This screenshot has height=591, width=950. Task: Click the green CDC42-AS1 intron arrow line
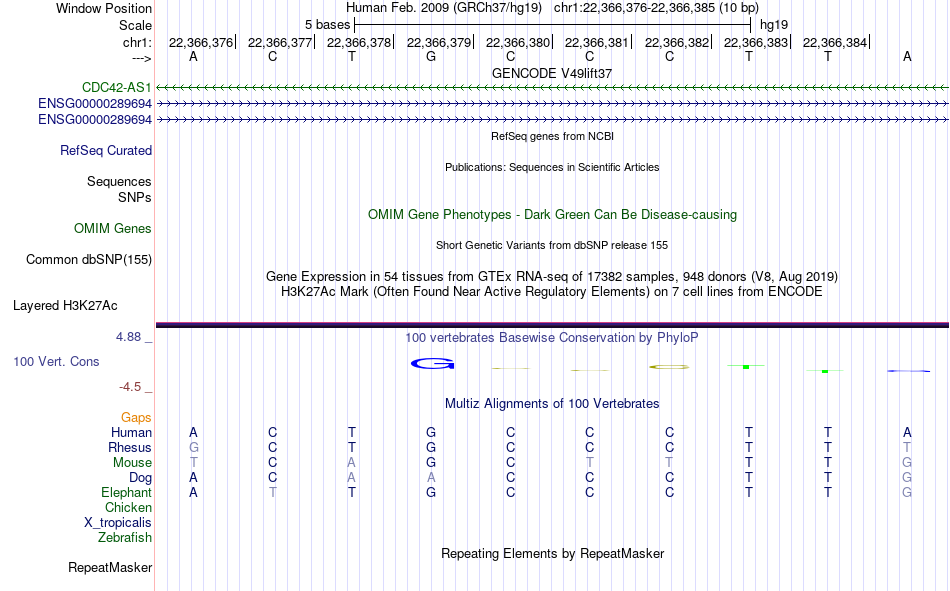click(552, 88)
